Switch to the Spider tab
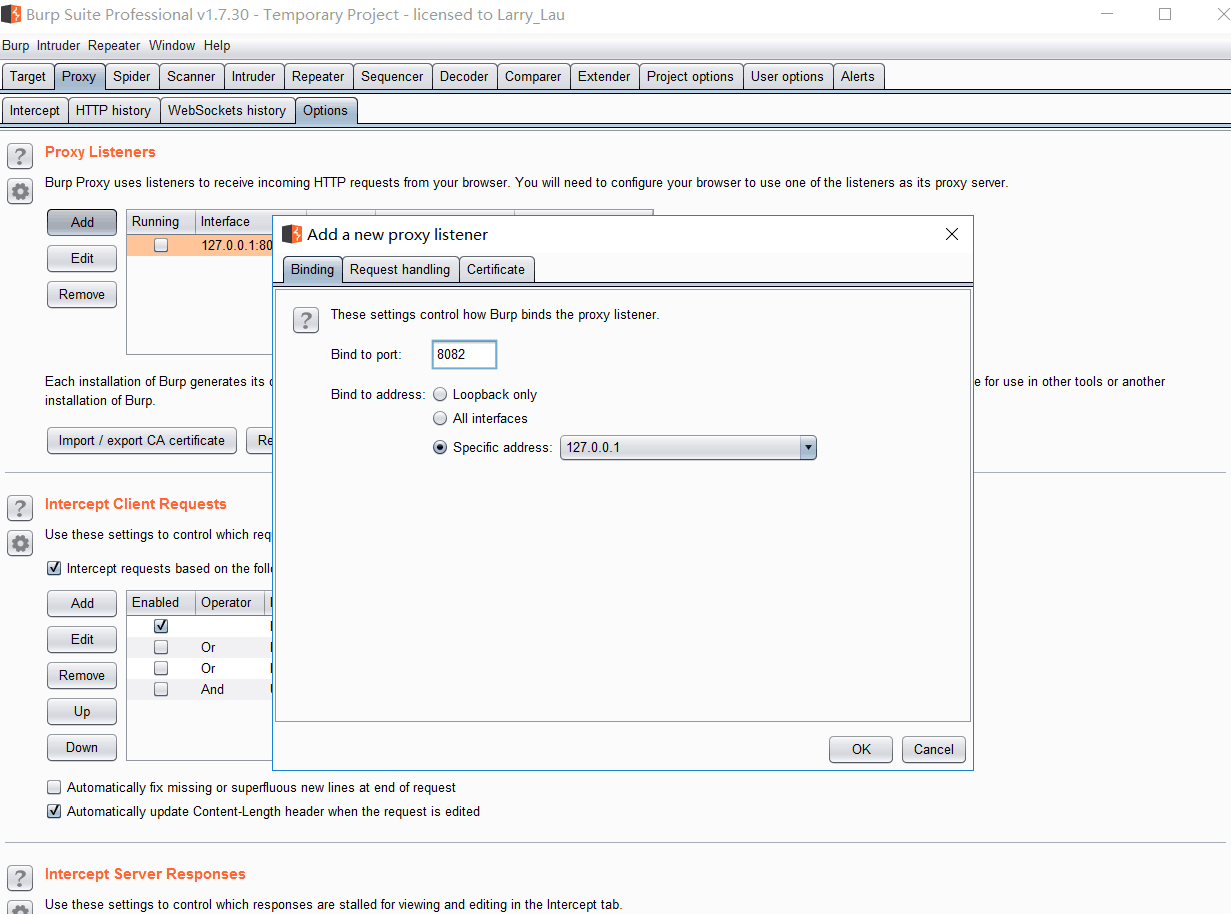 pyautogui.click(x=131, y=76)
